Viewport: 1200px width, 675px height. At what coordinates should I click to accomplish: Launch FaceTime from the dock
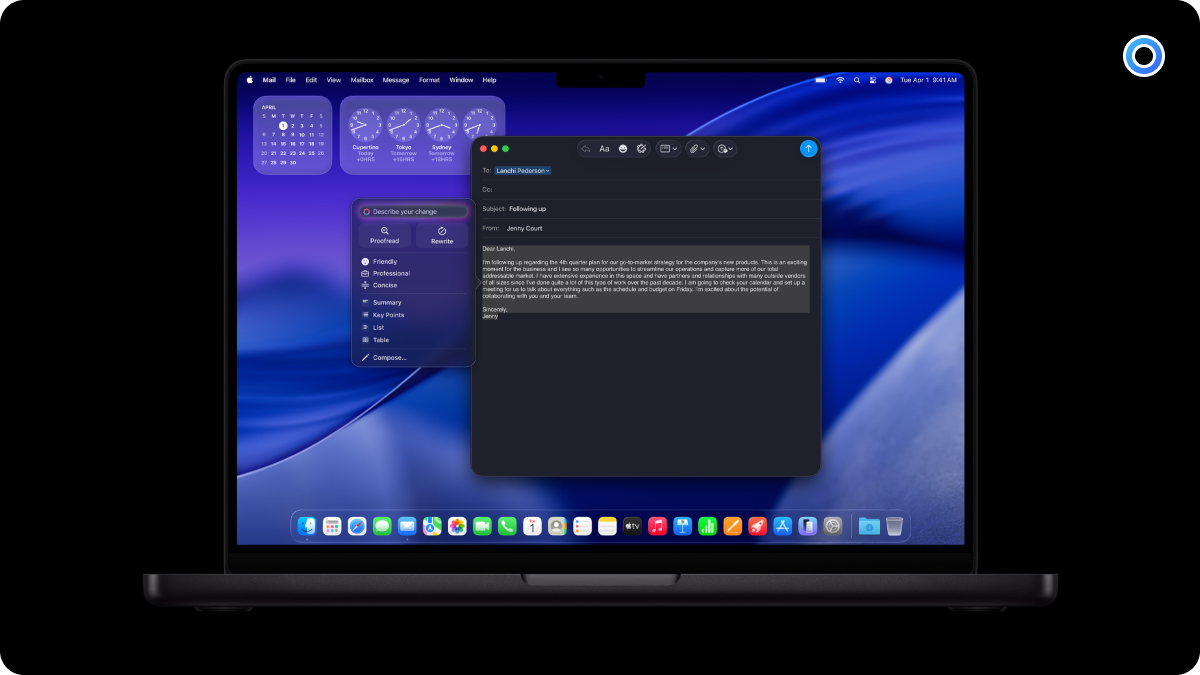click(x=482, y=526)
